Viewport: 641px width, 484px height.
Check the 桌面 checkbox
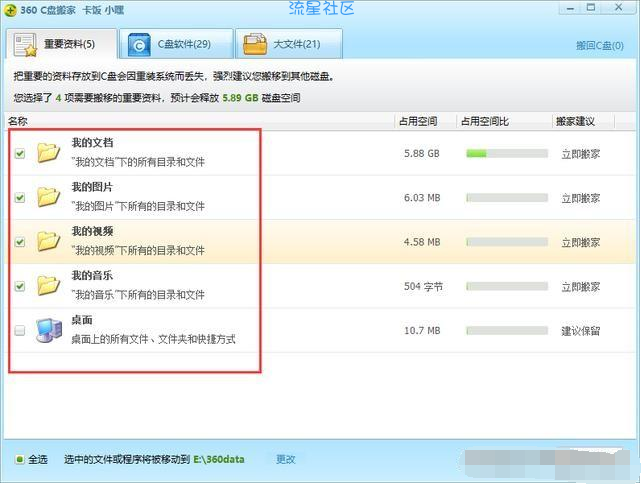(20, 330)
